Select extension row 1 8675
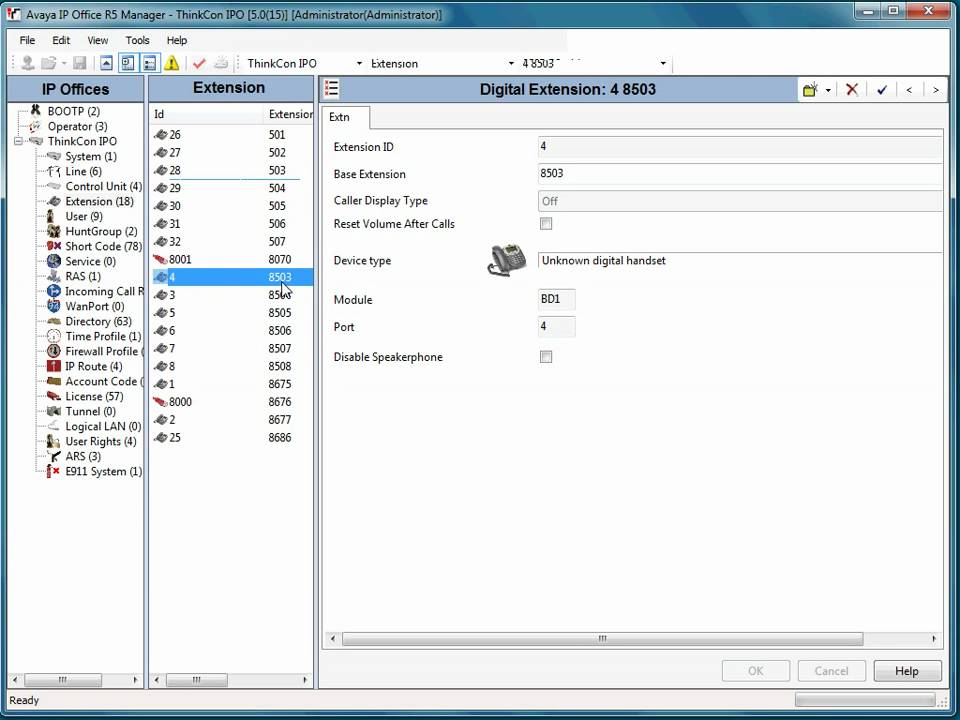The width and height of the screenshot is (960, 720). point(231,384)
